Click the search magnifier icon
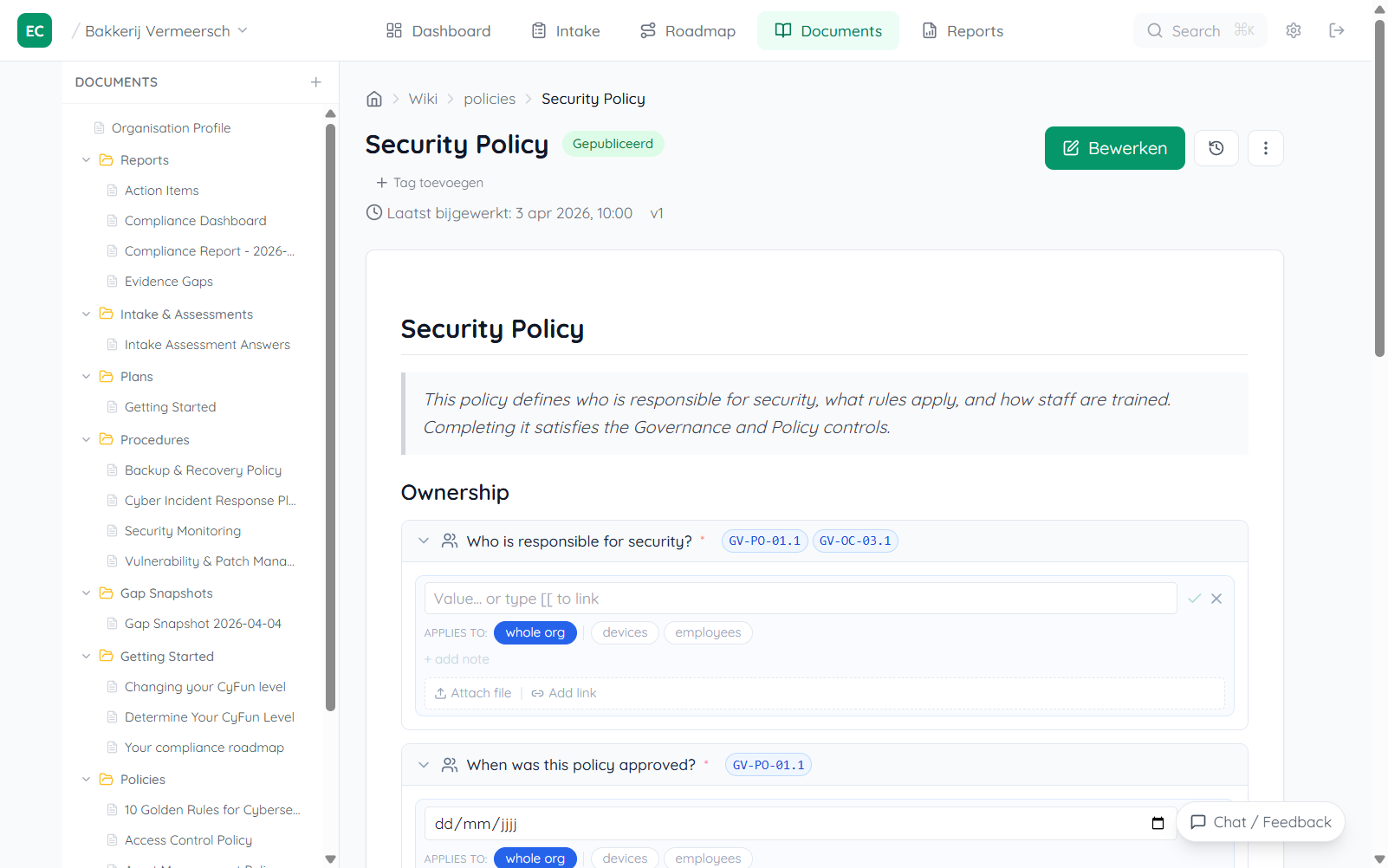The width and height of the screenshot is (1388, 868). [1155, 30]
